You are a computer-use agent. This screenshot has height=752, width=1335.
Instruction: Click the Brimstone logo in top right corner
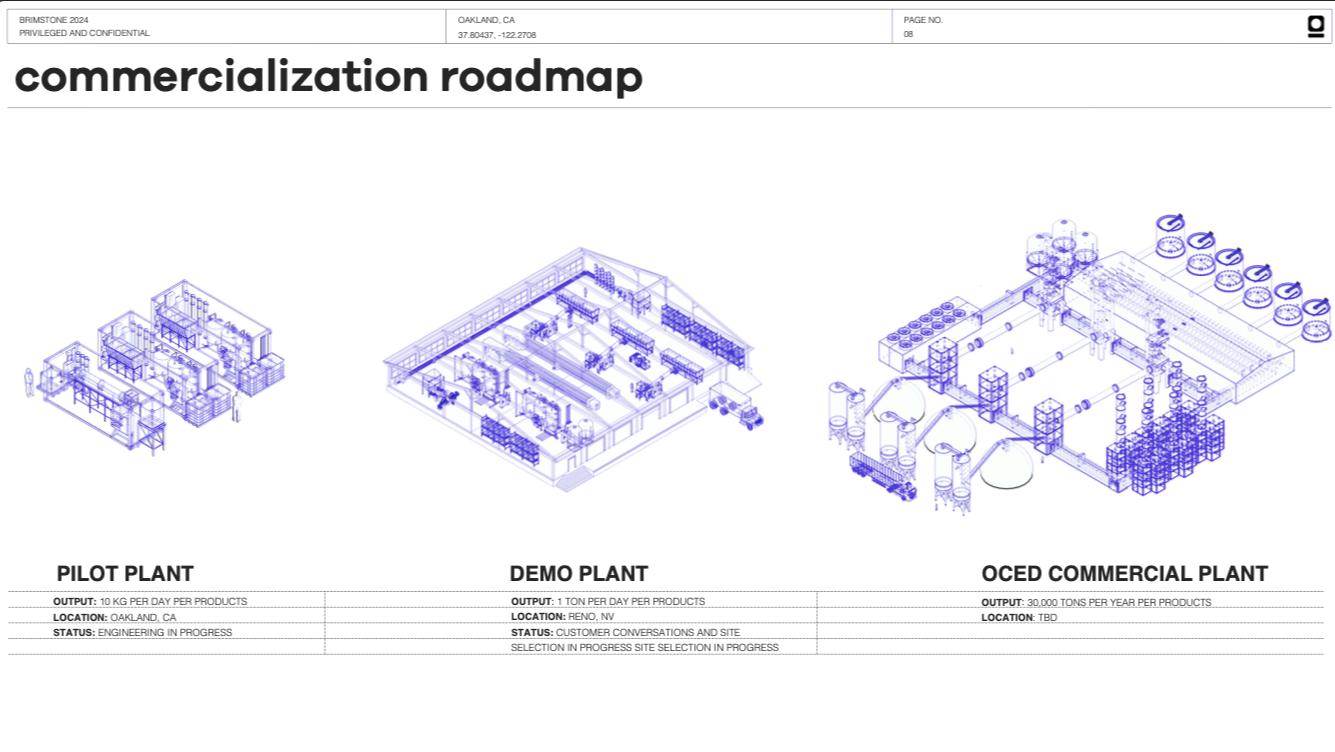point(1317,25)
